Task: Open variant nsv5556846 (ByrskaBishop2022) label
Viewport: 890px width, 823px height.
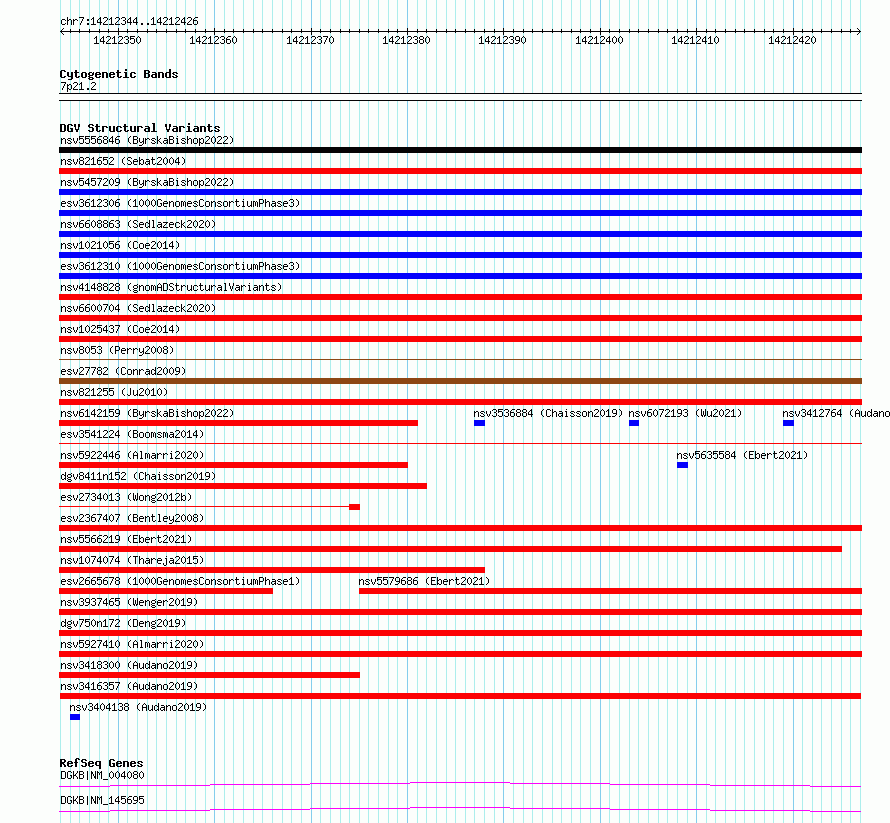Action: pos(147,140)
